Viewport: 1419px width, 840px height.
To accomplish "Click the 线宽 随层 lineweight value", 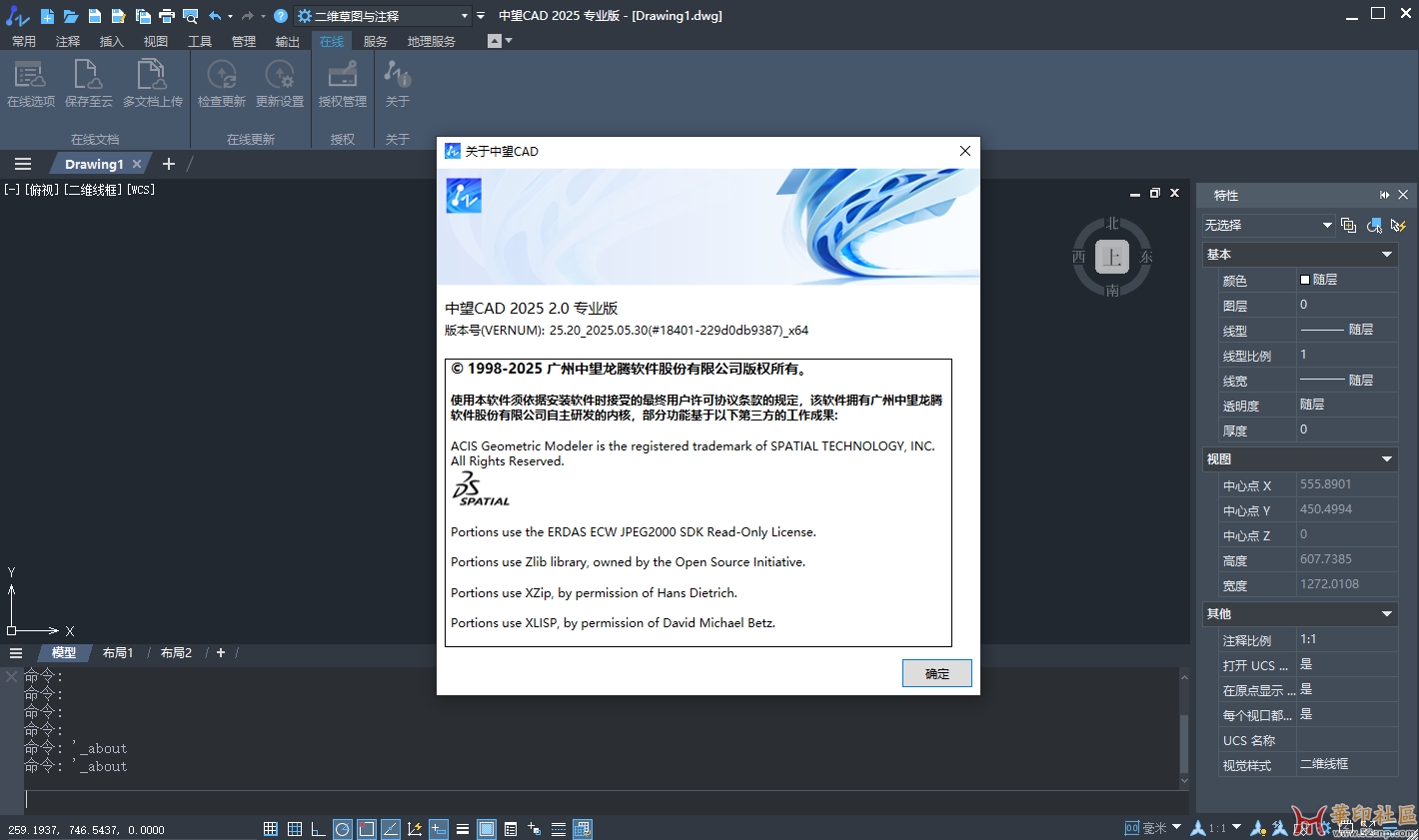I will pyautogui.click(x=1347, y=381).
